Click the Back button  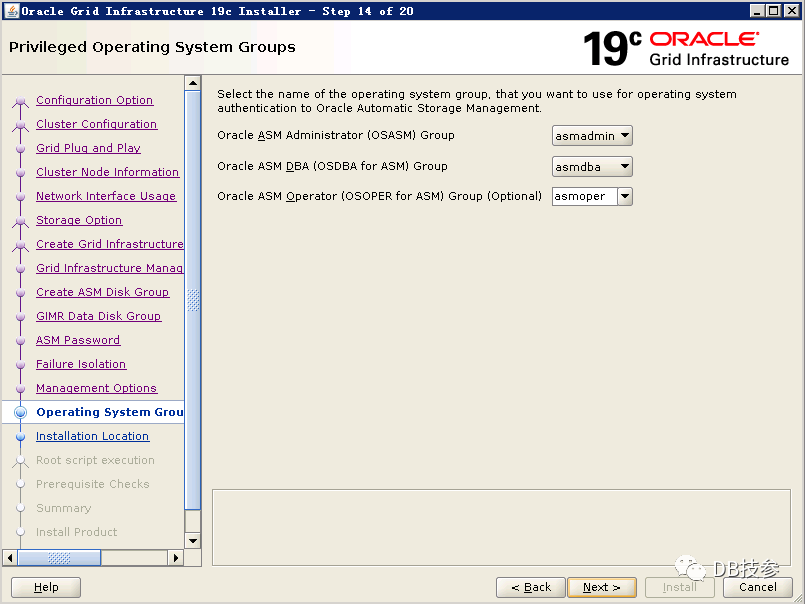[x=531, y=587]
